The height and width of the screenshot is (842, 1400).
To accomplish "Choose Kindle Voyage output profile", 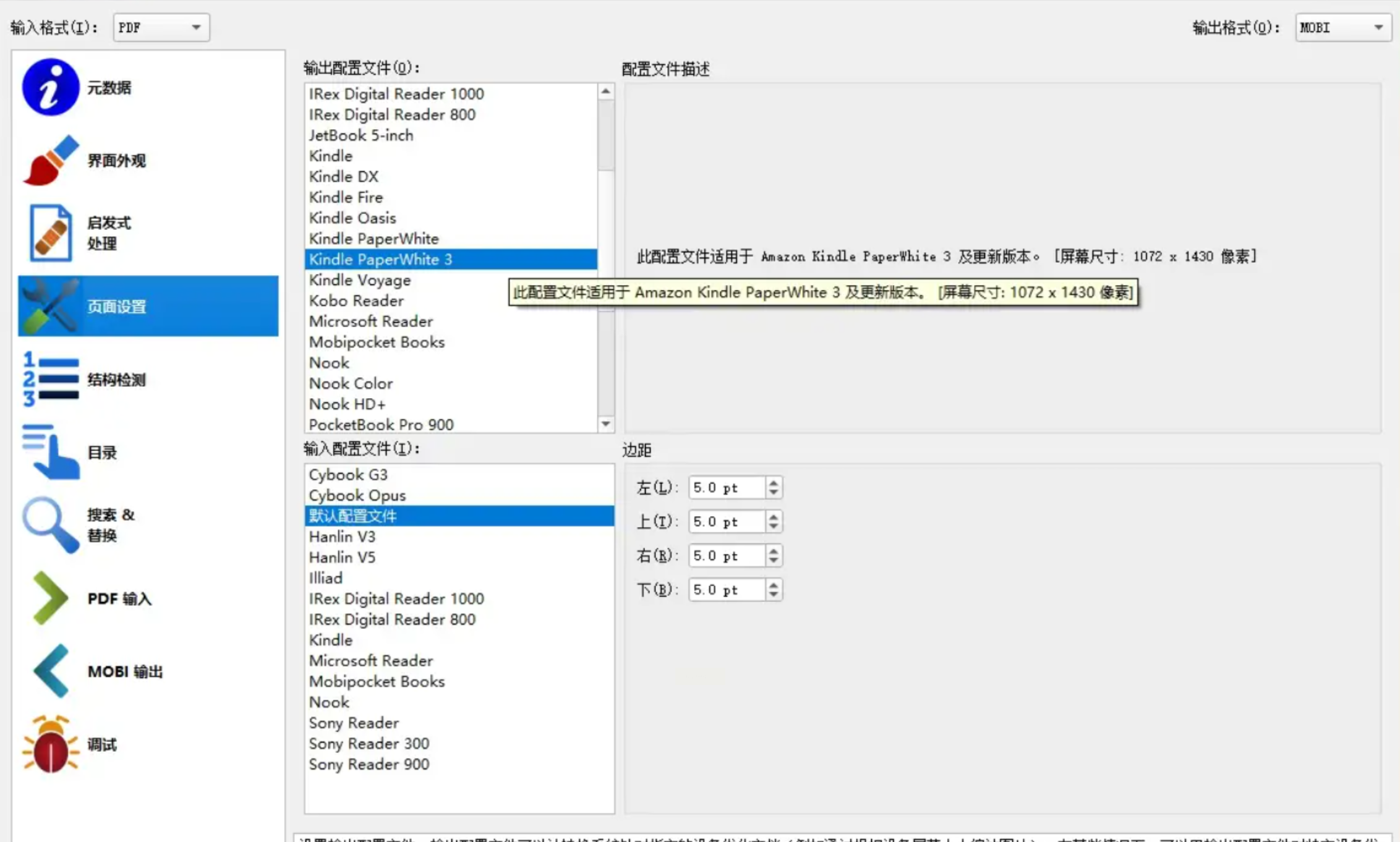I will point(359,280).
